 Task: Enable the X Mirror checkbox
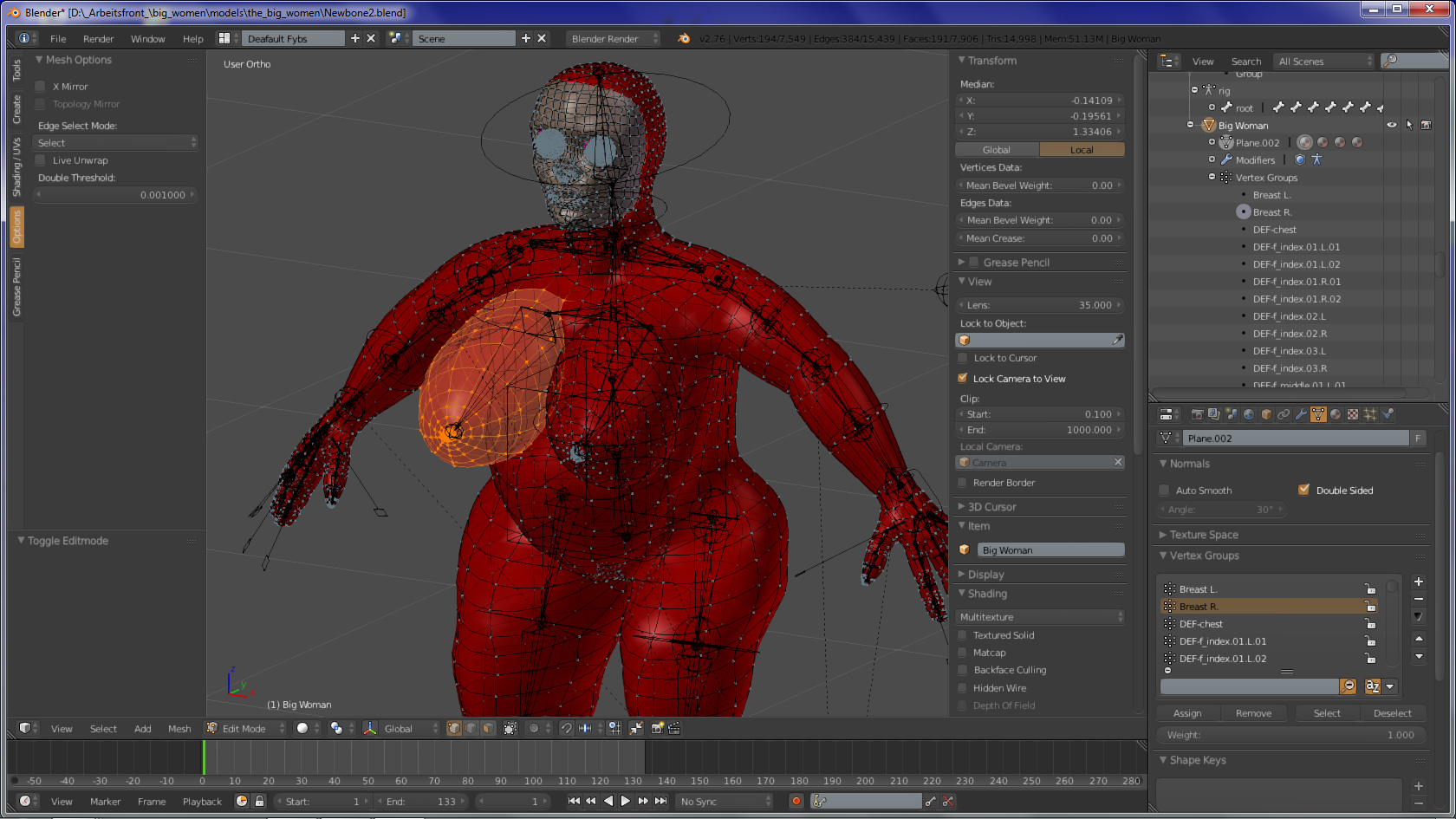pyautogui.click(x=40, y=86)
